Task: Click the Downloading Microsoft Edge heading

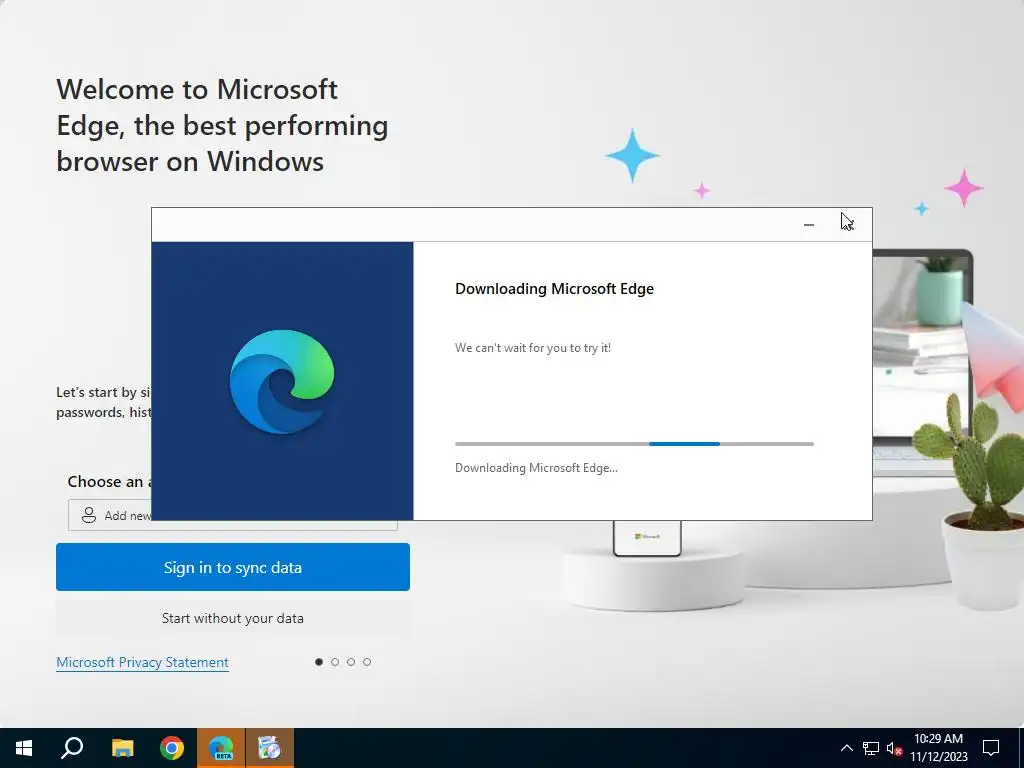Action: [x=554, y=289]
